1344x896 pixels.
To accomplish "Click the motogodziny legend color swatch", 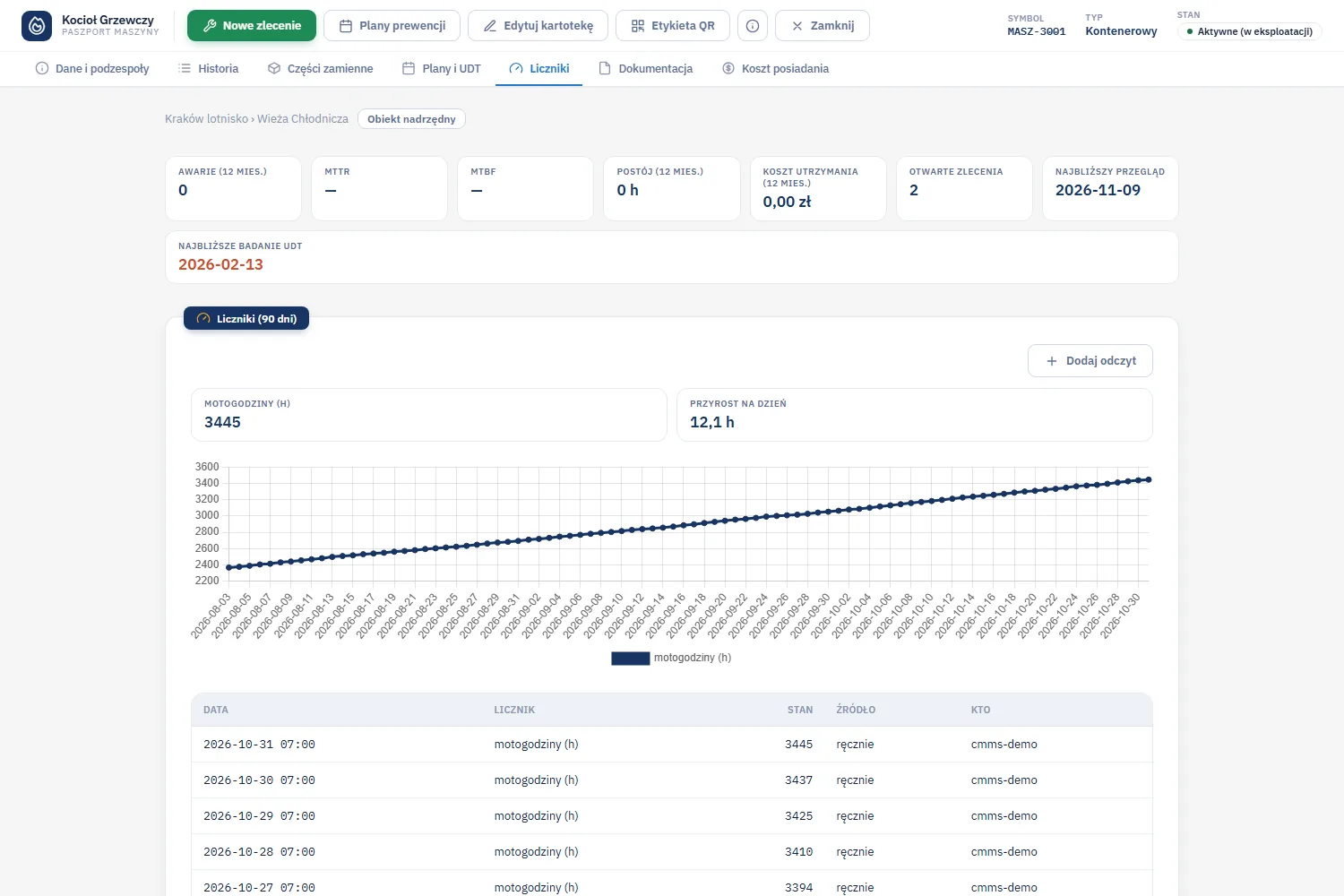I will click(x=631, y=658).
